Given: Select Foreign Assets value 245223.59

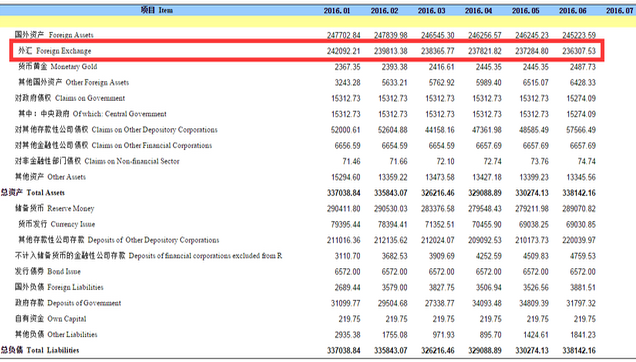Looking at the screenshot, I should 578,35.
